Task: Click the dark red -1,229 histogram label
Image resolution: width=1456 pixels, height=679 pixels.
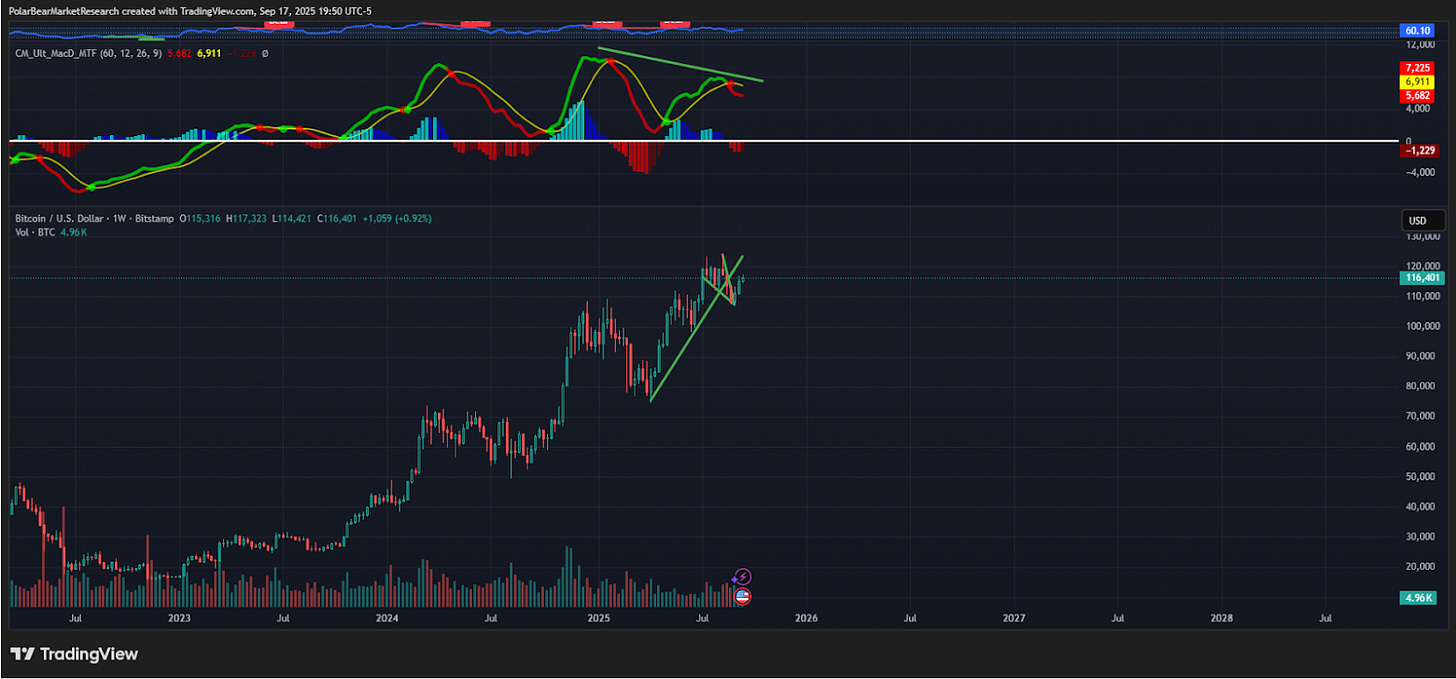Action: (x=1420, y=150)
